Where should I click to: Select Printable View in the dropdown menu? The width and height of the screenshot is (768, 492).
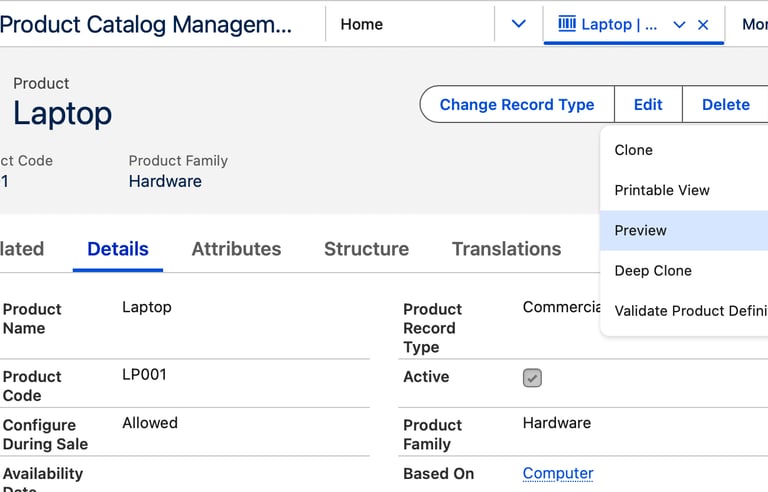[661, 190]
